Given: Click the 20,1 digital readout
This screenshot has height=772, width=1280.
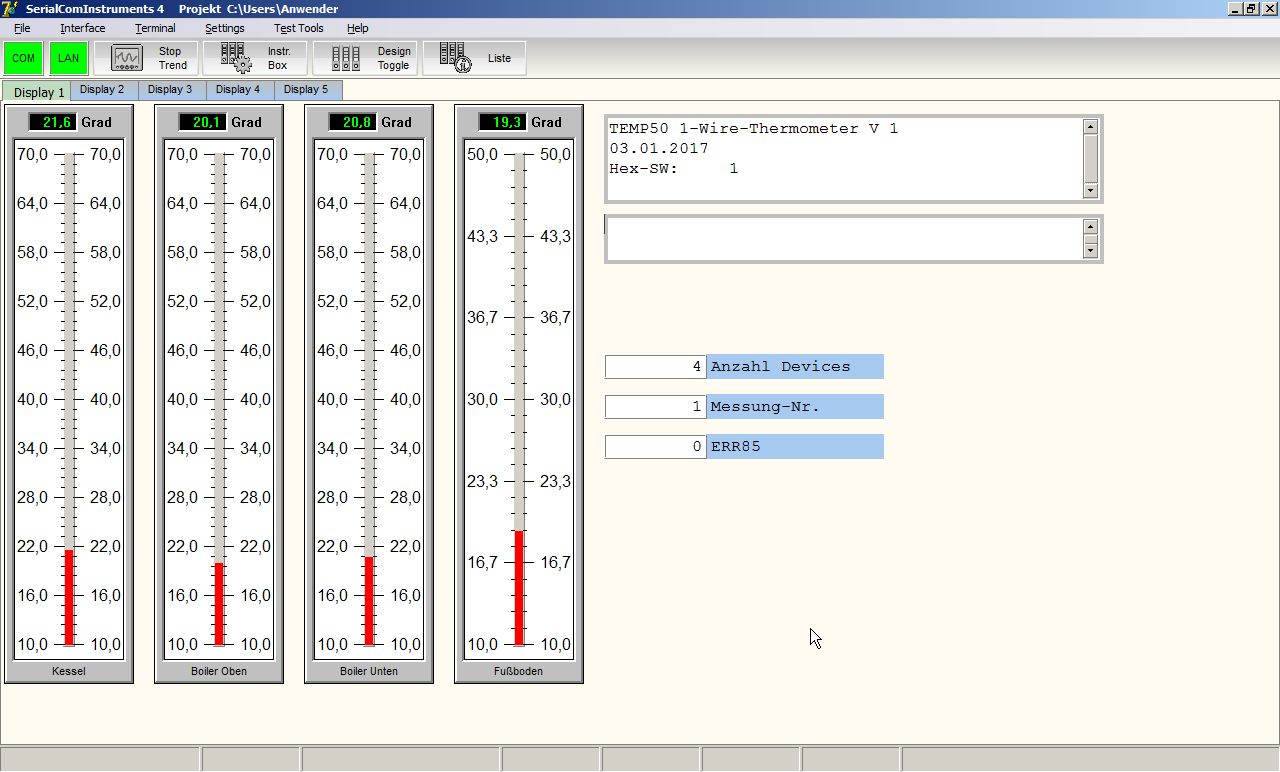Looking at the screenshot, I should [x=202, y=122].
